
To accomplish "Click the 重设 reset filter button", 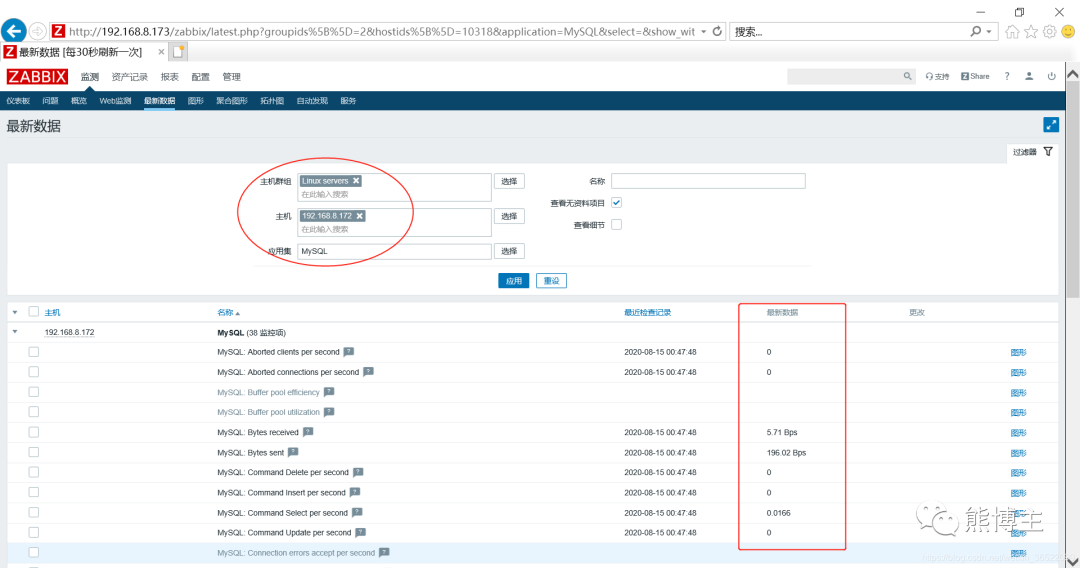I will (551, 281).
